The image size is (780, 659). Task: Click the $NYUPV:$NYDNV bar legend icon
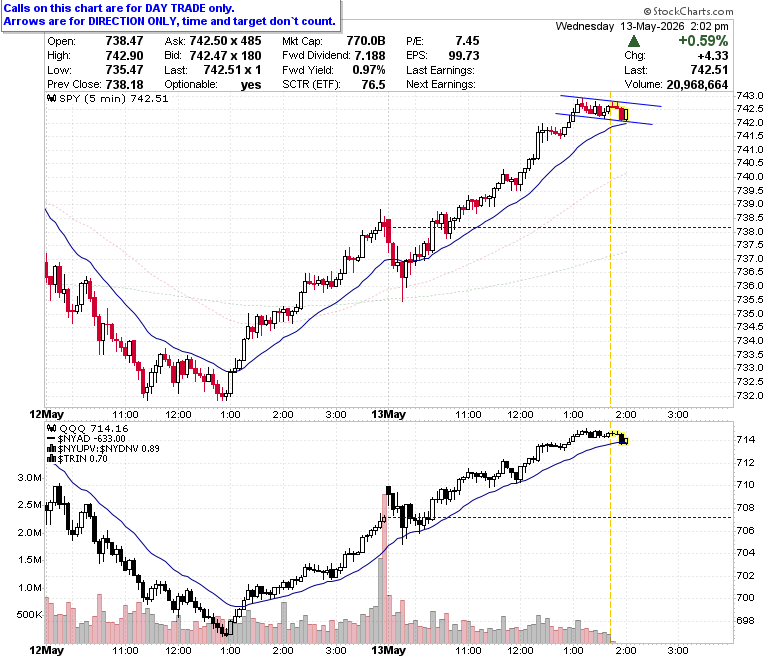click(x=51, y=449)
